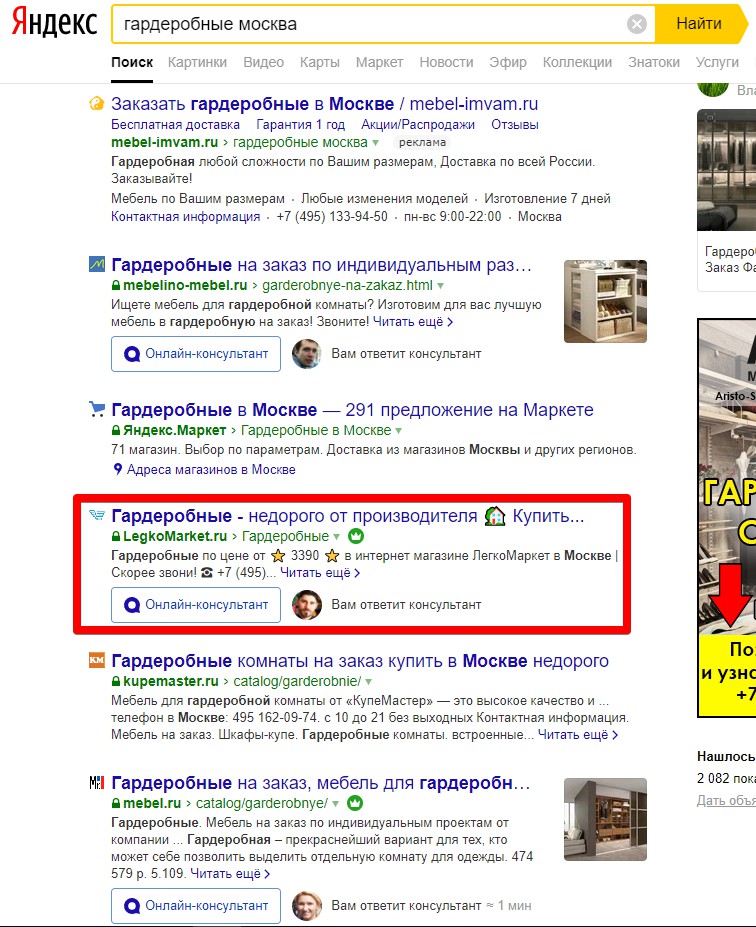Click the green crown badge beside mebel.ru
The image size is (756, 927).
coord(355,803)
